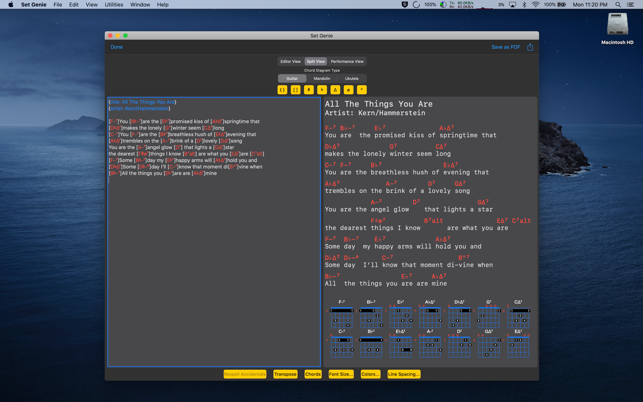
Task: Click the A-7 guitar chord diagram
Action: (430, 344)
